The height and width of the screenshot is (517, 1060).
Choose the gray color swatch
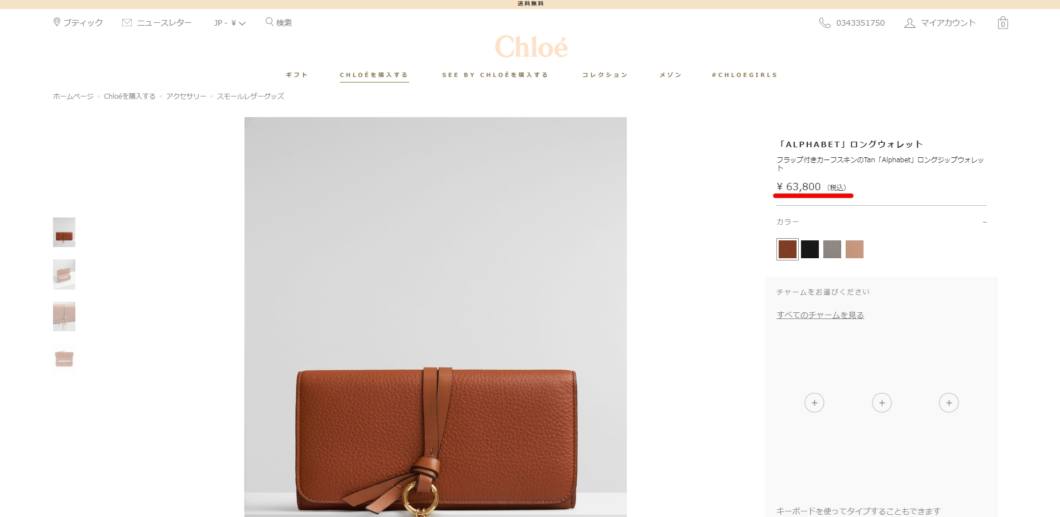point(832,249)
